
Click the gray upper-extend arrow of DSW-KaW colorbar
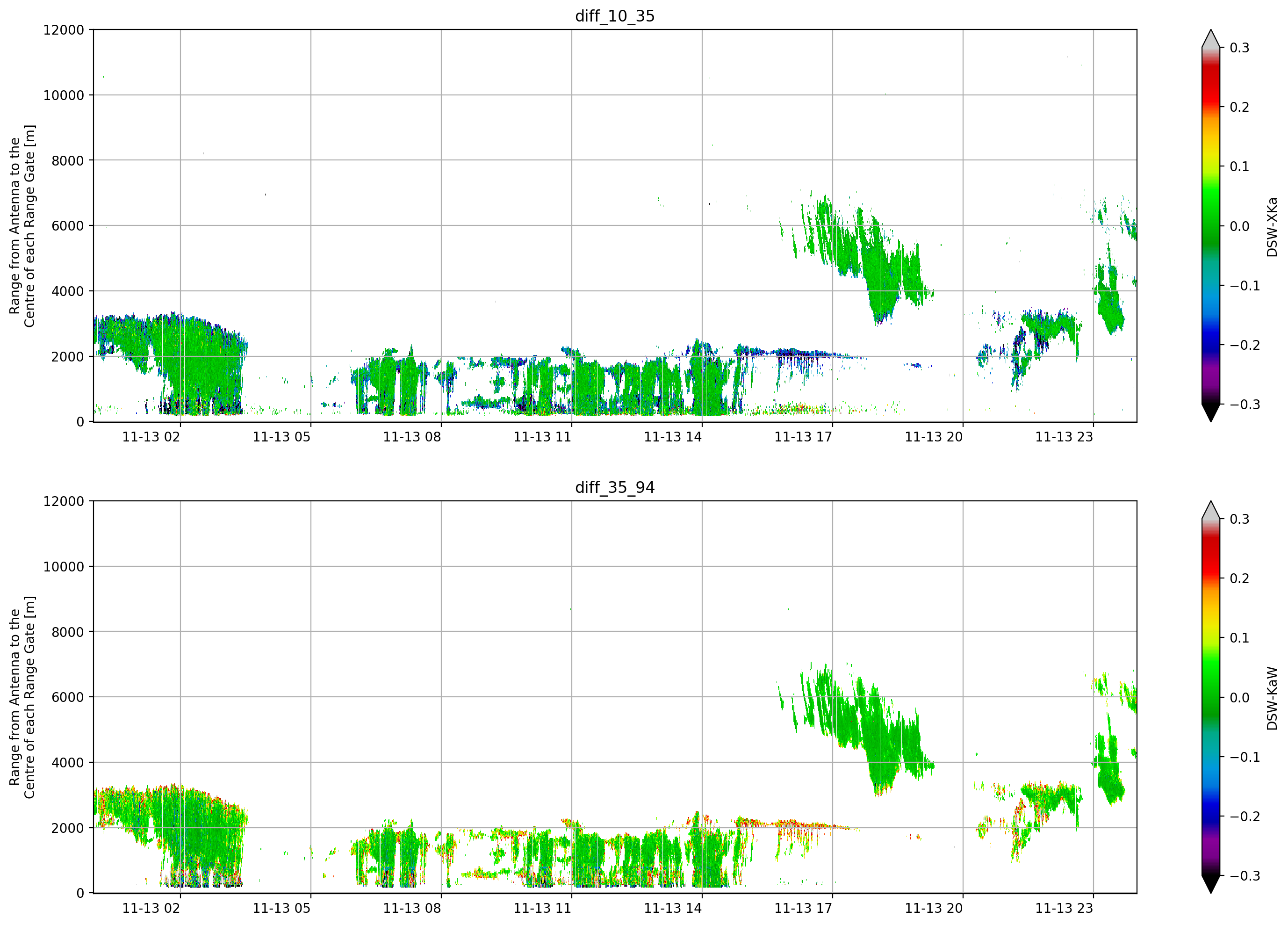pos(1211,511)
